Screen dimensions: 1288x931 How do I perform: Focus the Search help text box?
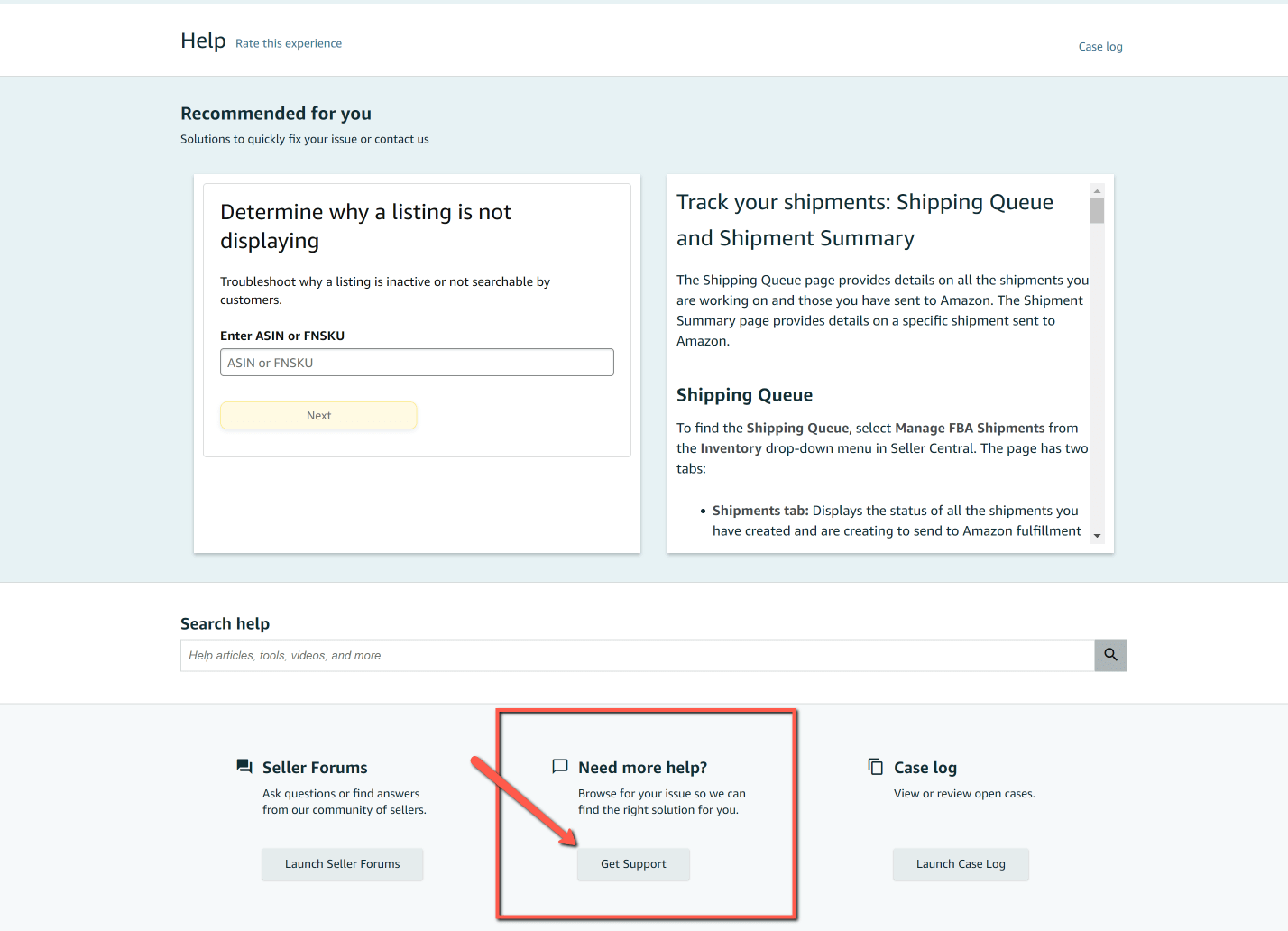point(638,656)
